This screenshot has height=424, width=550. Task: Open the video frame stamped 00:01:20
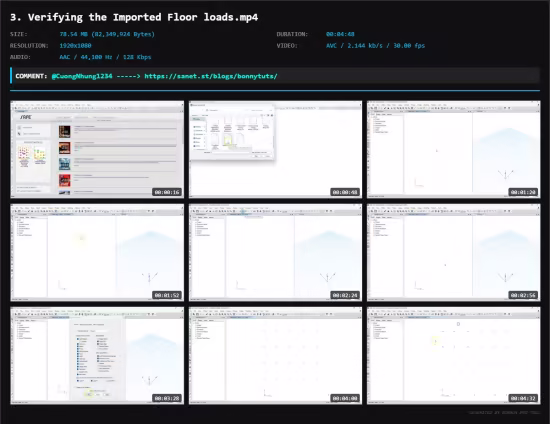point(454,149)
